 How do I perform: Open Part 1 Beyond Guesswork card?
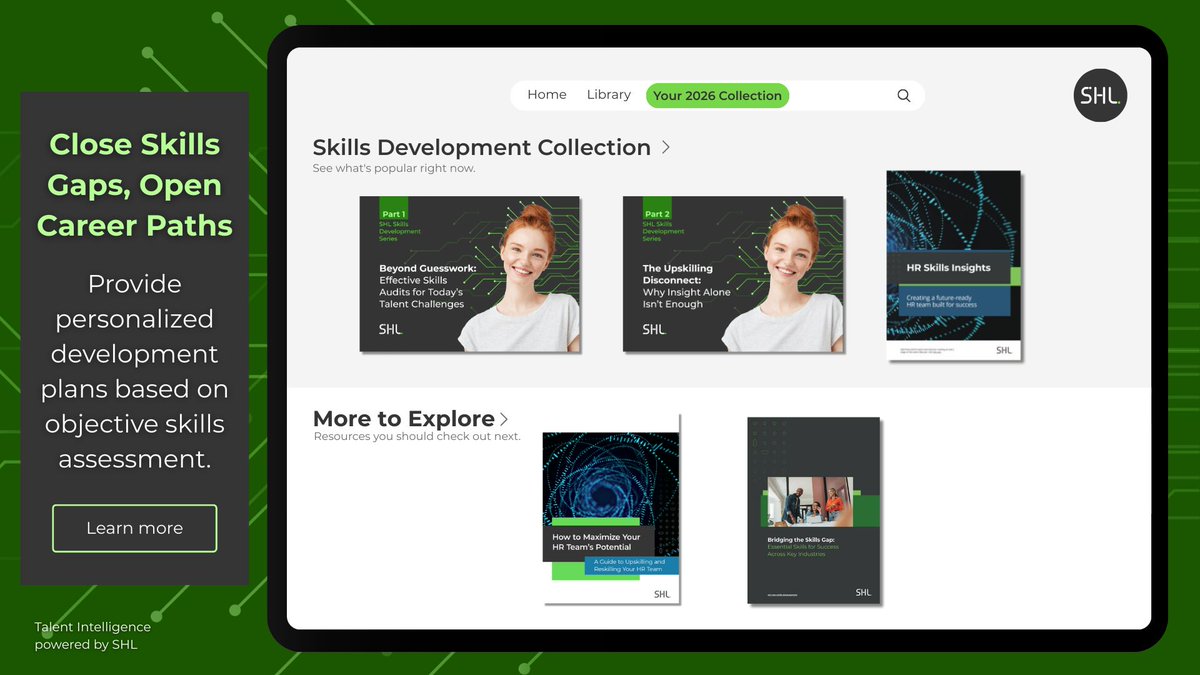470,274
